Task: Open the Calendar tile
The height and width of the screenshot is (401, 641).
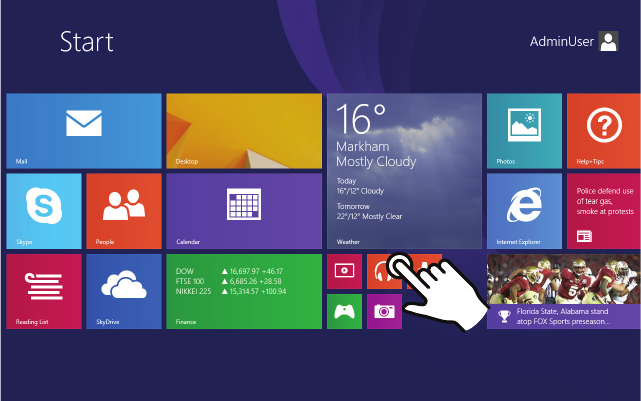Action: pos(244,211)
